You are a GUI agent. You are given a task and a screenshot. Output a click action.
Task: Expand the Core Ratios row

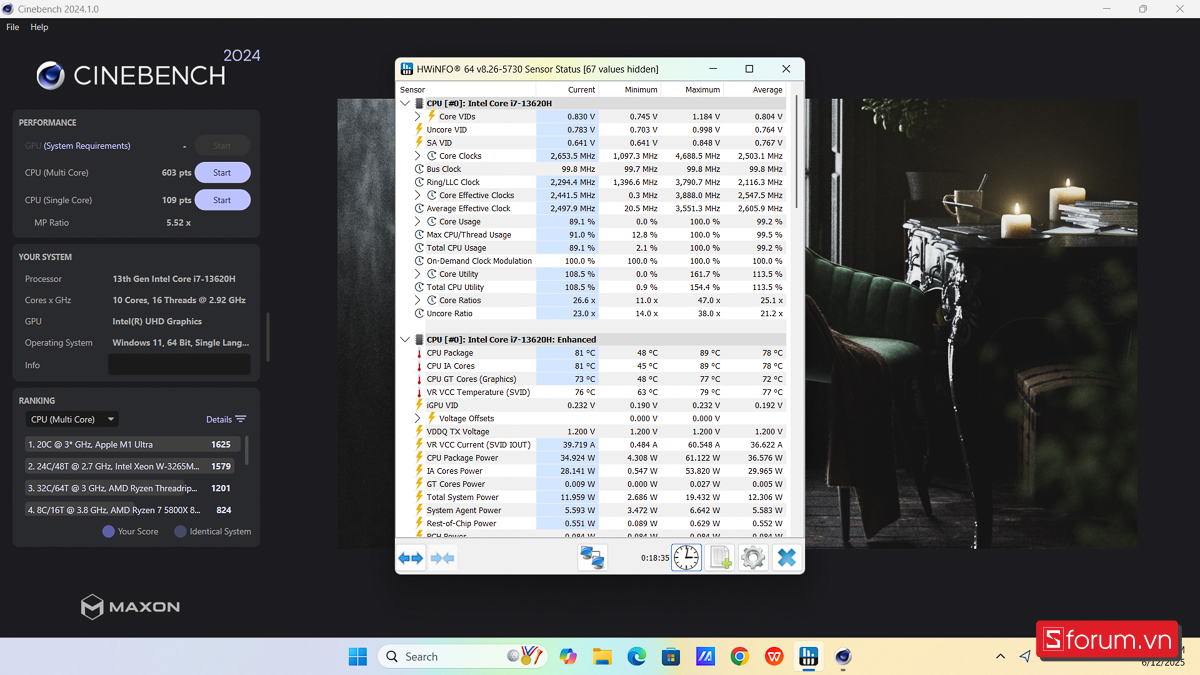pos(418,300)
